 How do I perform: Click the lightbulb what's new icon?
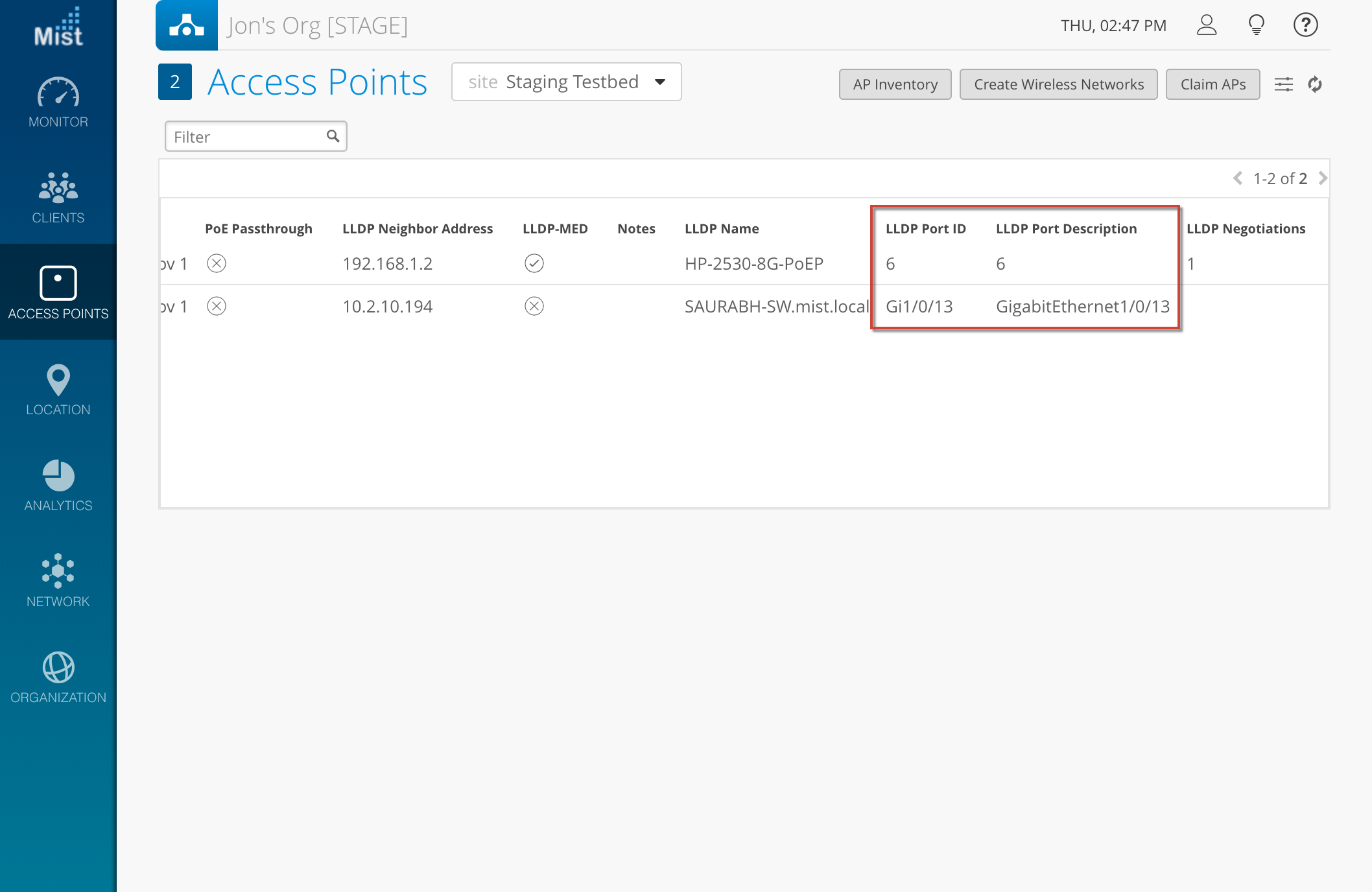coord(1256,25)
